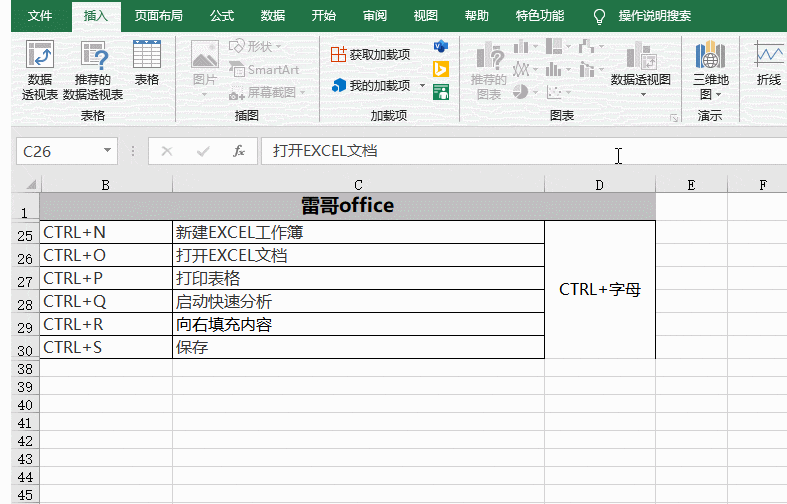Click the Visio data visualizer add-in icon

(x=441, y=47)
